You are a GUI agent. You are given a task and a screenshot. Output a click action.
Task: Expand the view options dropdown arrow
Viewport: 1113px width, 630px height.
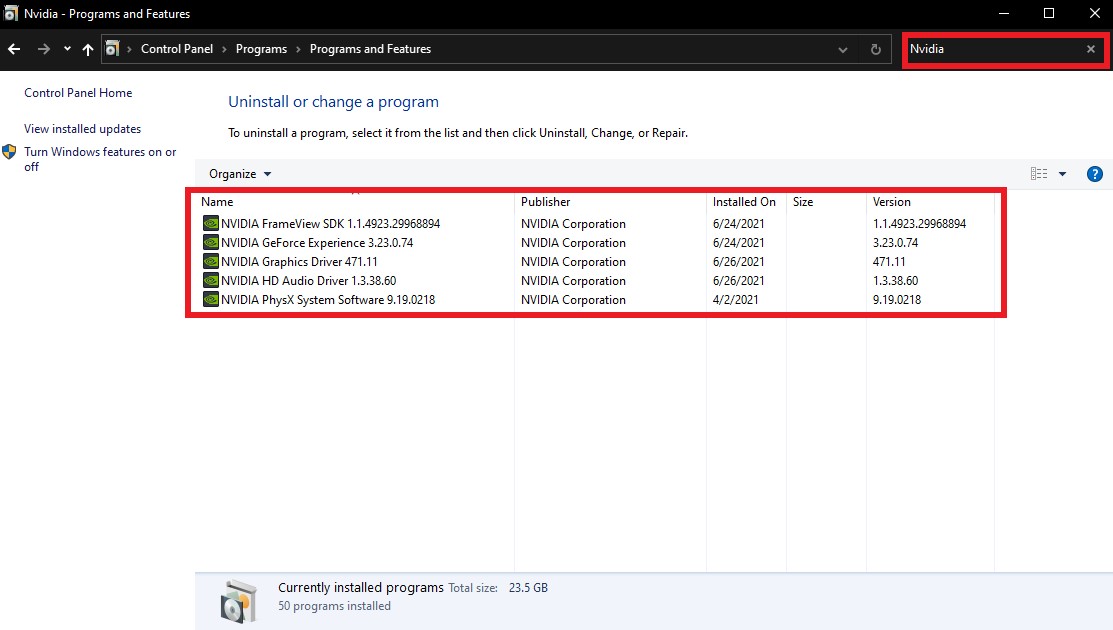coord(1062,174)
